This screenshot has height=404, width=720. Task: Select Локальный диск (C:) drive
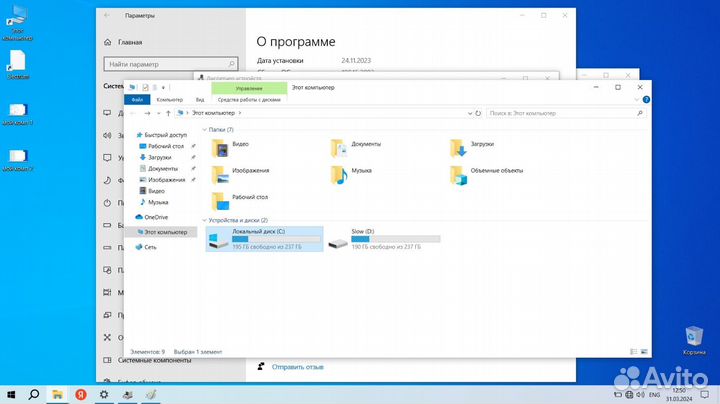264,239
